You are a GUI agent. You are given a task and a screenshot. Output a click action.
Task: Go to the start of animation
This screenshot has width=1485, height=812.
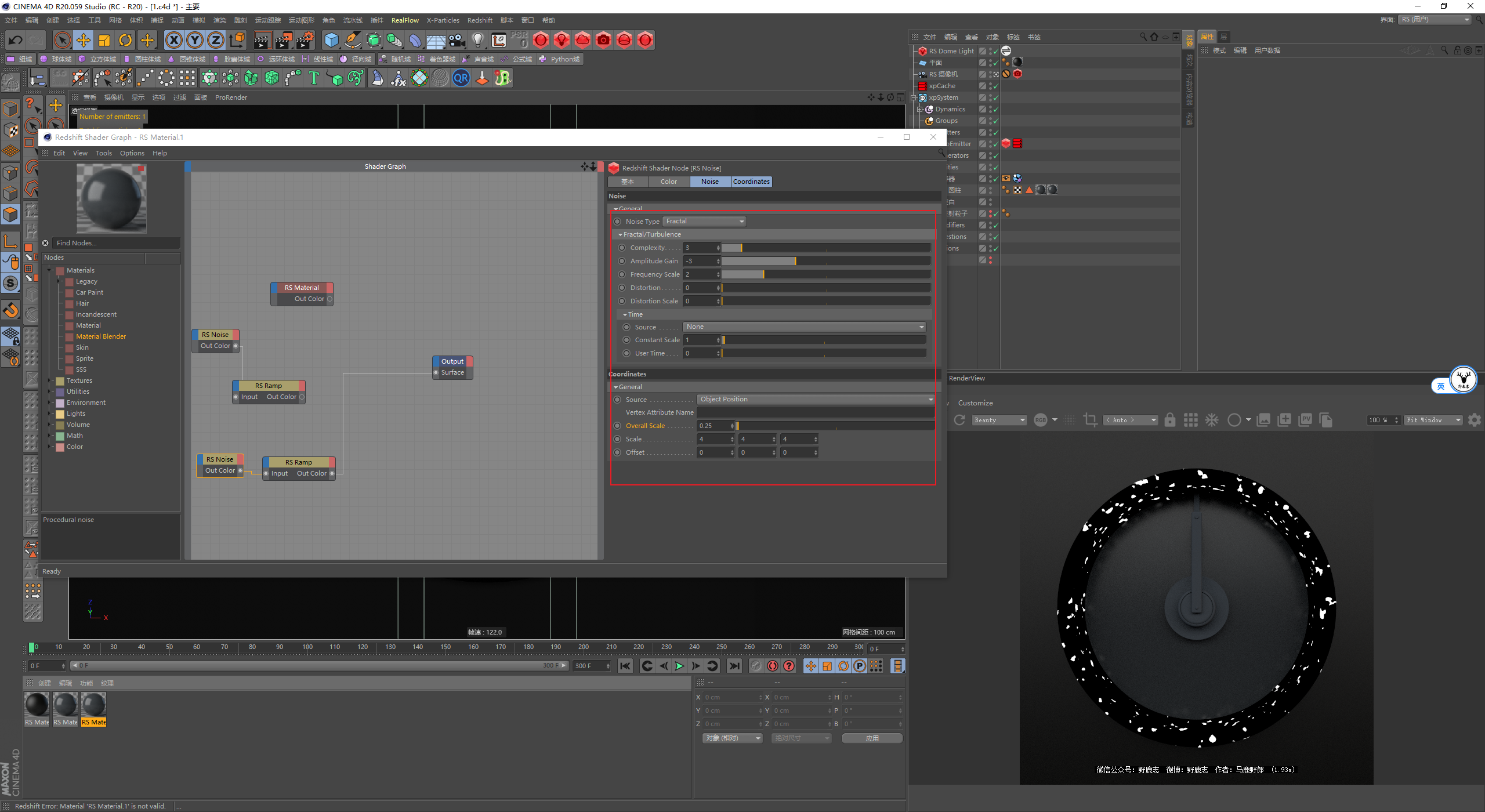[x=625, y=666]
